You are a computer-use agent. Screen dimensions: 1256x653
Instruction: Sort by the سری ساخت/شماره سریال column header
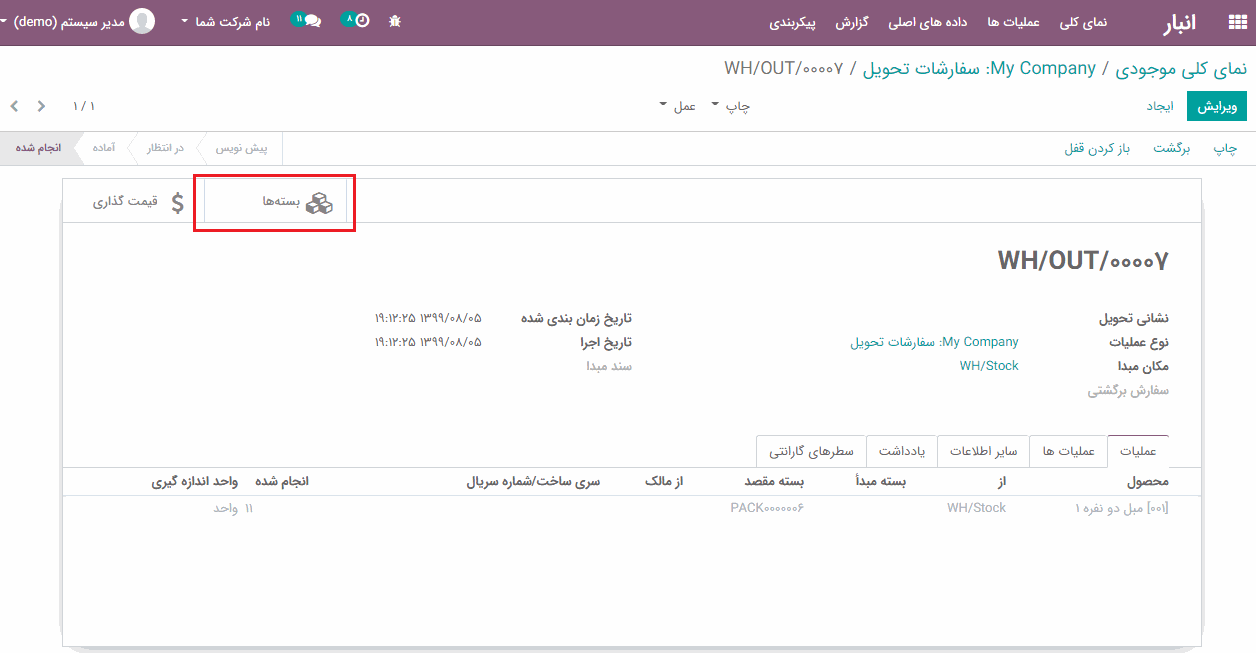[x=533, y=482]
